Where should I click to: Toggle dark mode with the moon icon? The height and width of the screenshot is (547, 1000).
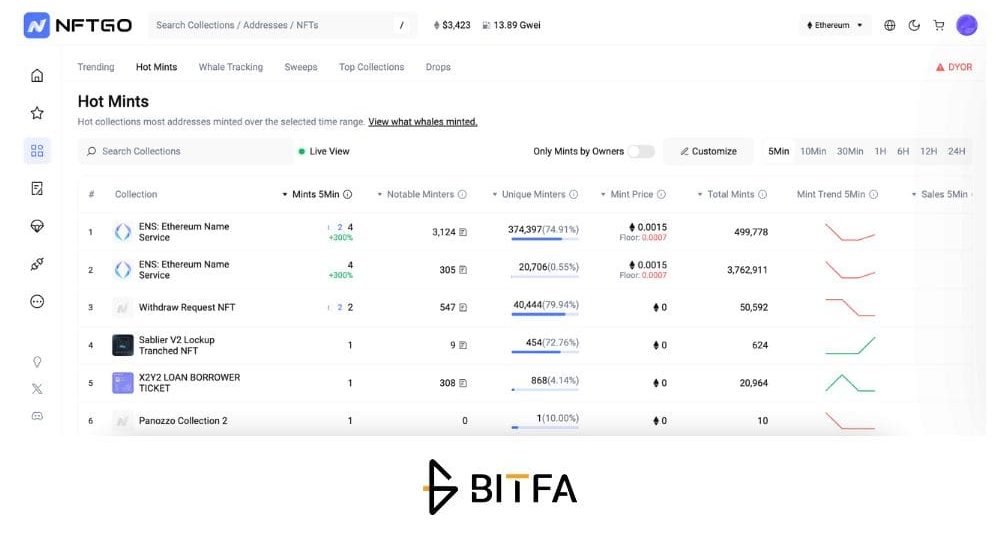(x=914, y=26)
